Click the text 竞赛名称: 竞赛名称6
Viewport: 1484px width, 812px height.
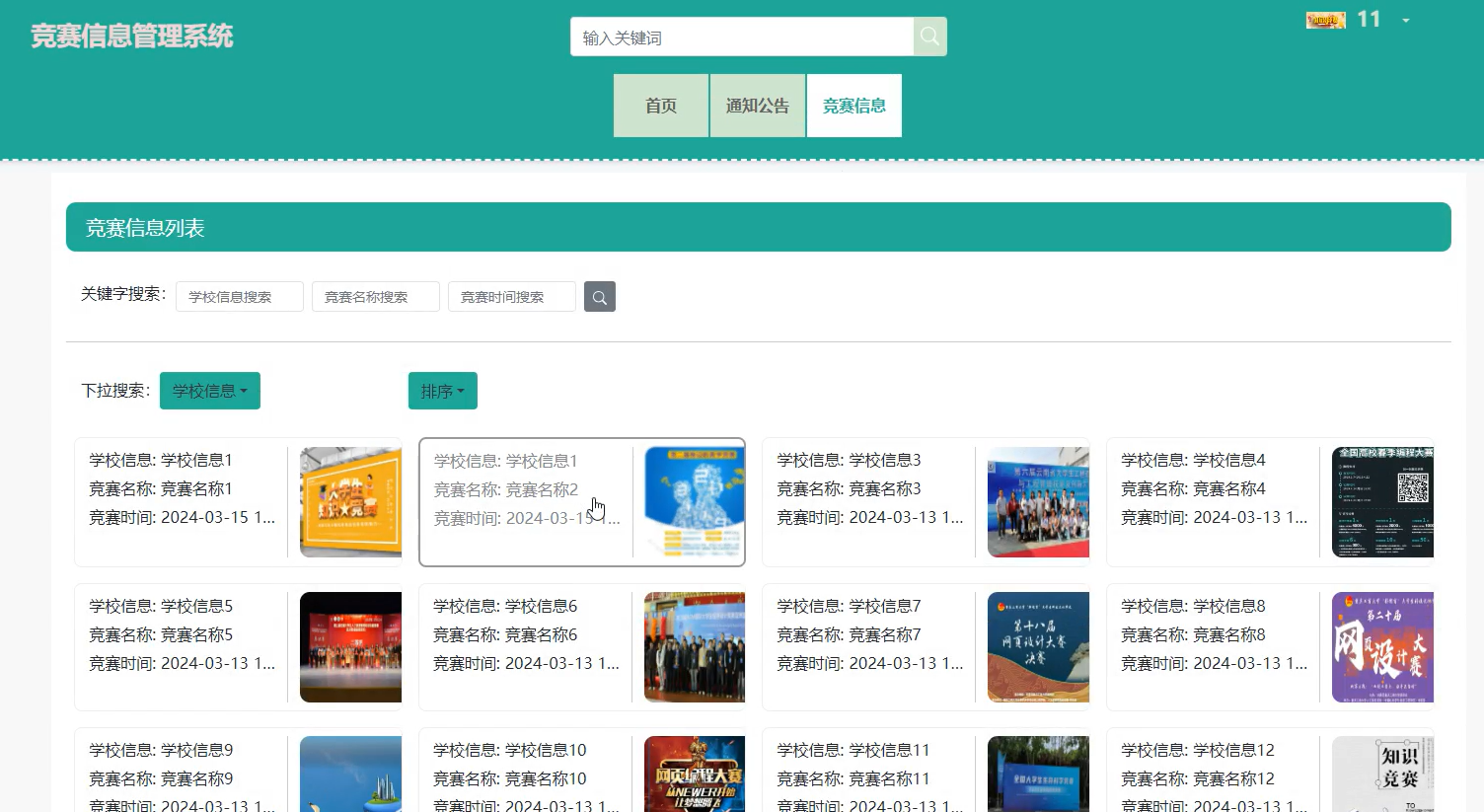(505, 634)
